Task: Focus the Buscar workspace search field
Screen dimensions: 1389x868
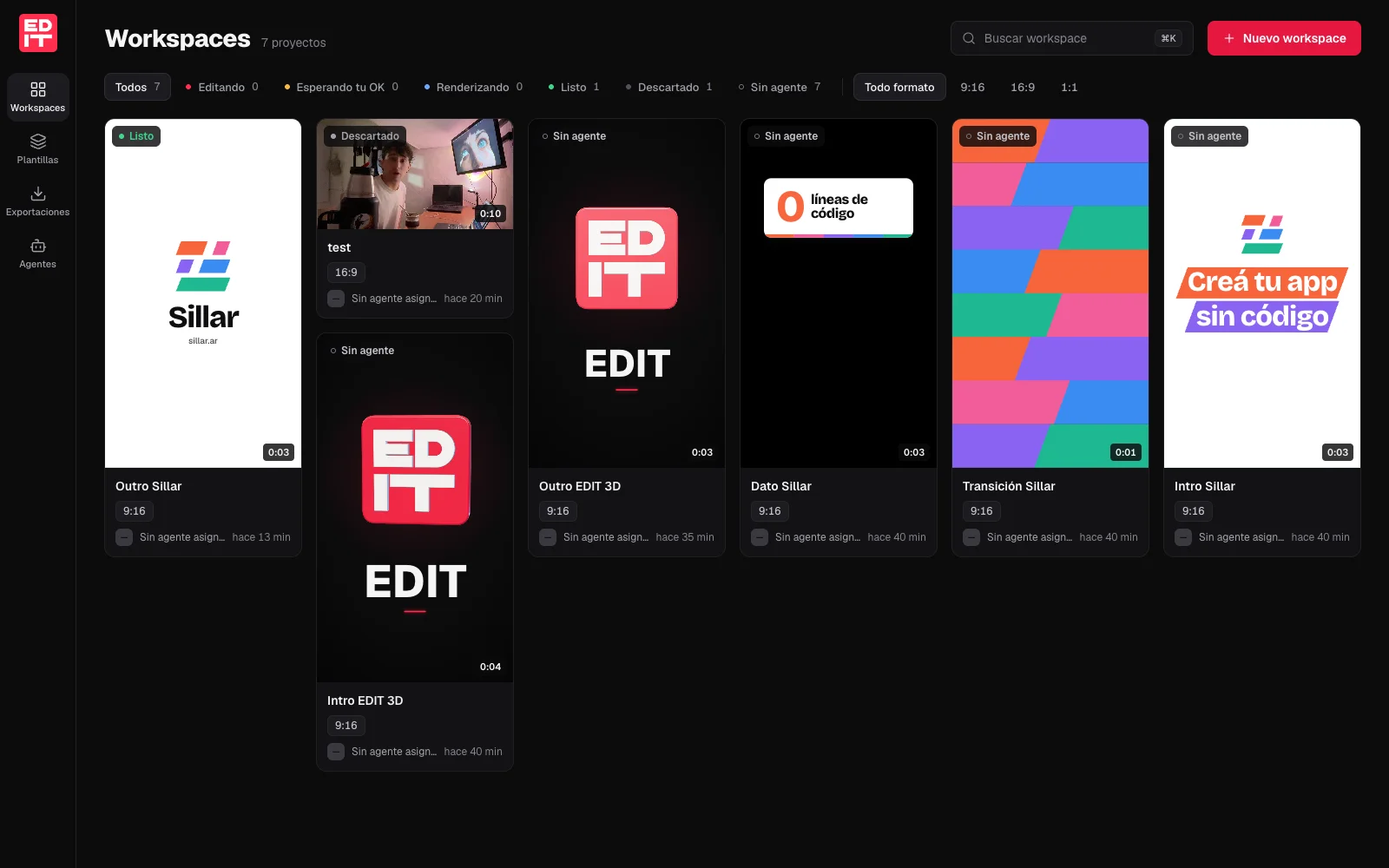Action: (x=1071, y=38)
